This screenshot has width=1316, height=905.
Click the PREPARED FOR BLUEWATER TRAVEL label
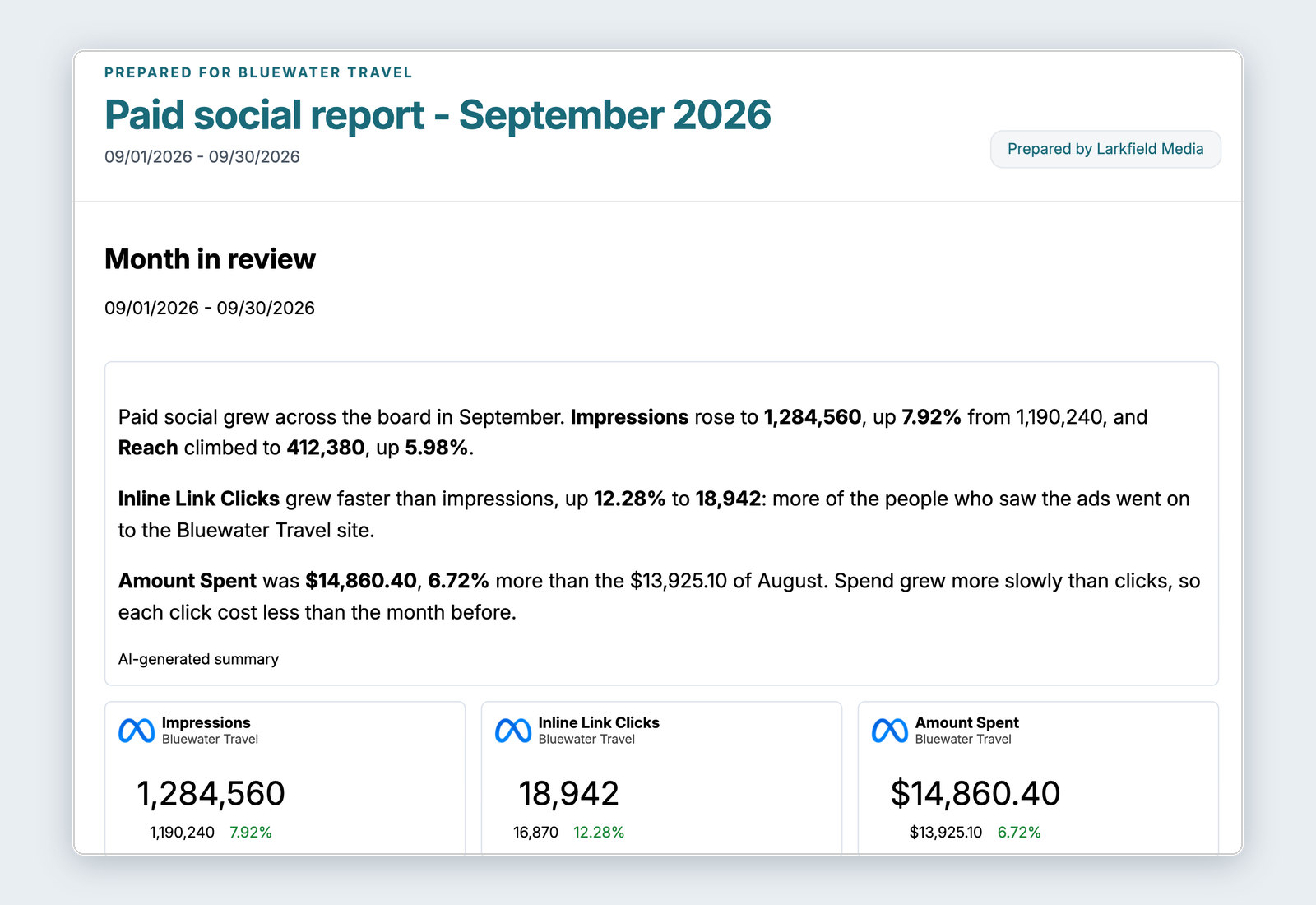(258, 72)
